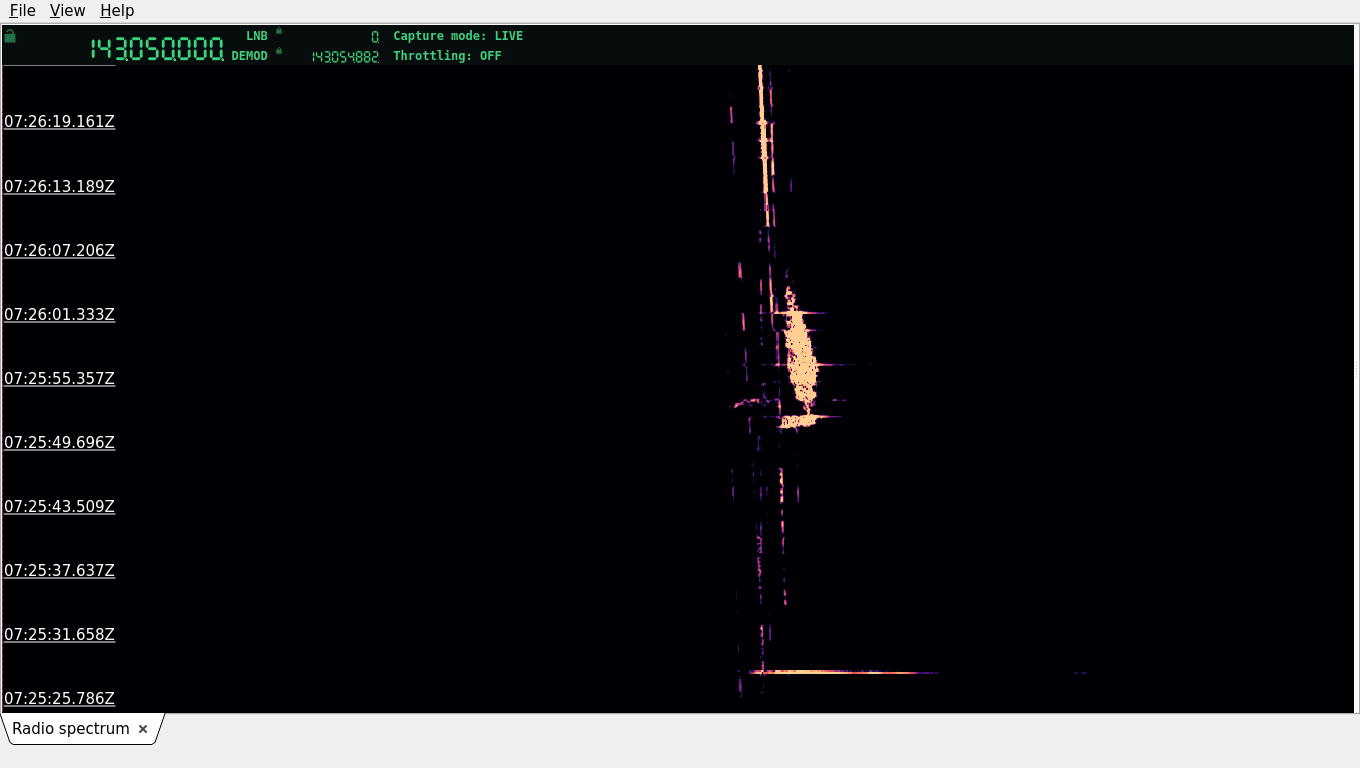The height and width of the screenshot is (768, 1360).
Task: Close the Radio spectrum tab
Action: pos(143,729)
